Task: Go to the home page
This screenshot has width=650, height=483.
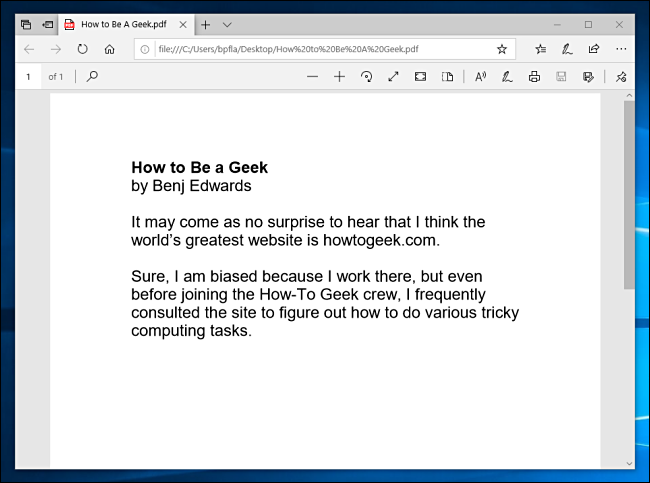Action: click(x=109, y=49)
